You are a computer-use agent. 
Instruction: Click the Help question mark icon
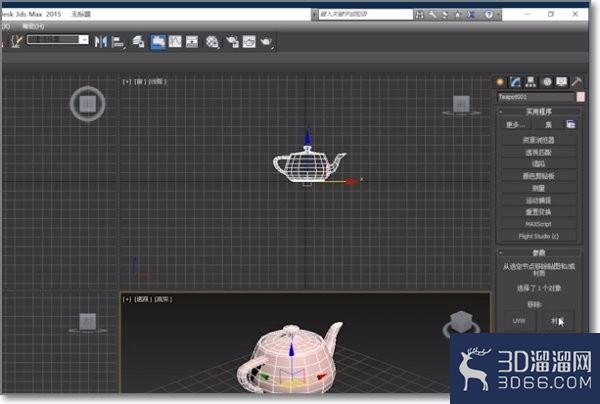(489, 15)
